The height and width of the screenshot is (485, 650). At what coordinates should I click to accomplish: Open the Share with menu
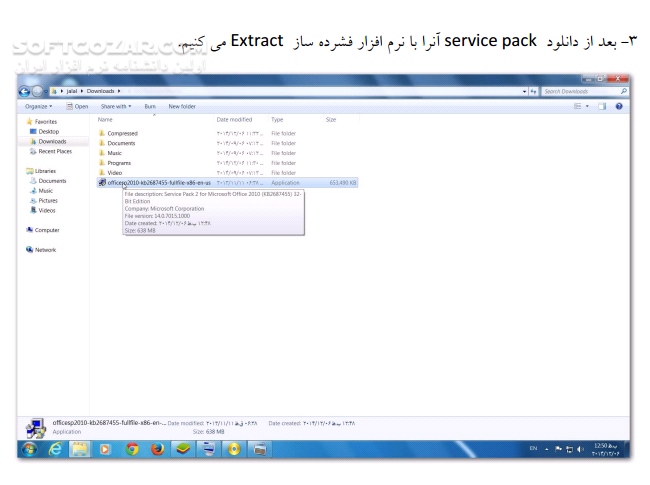pyautogui.click(x=116, y=107)
